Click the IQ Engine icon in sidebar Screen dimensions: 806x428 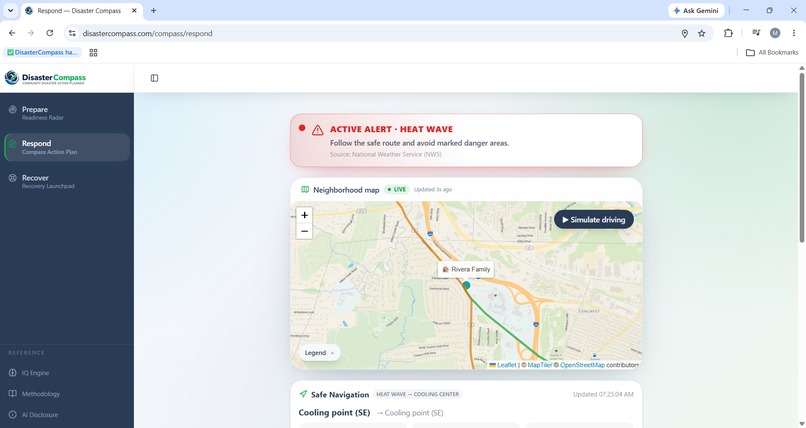point(12,373)
